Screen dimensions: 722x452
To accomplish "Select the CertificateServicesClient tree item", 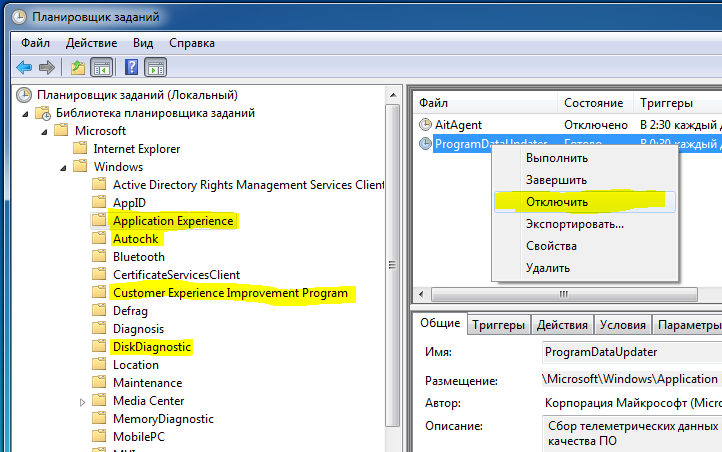I will tap(176, 275).
